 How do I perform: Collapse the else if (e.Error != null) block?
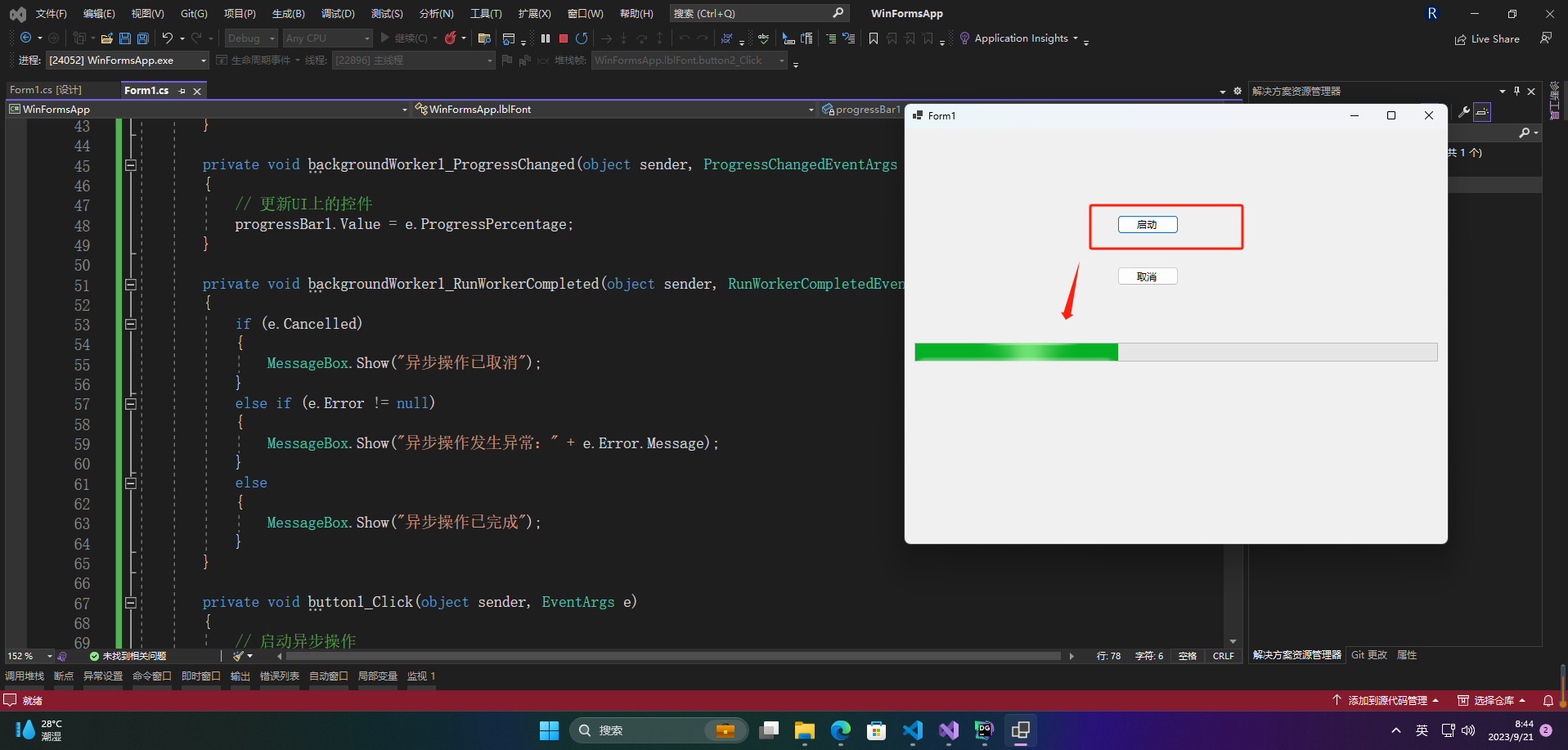coord(130,403)
